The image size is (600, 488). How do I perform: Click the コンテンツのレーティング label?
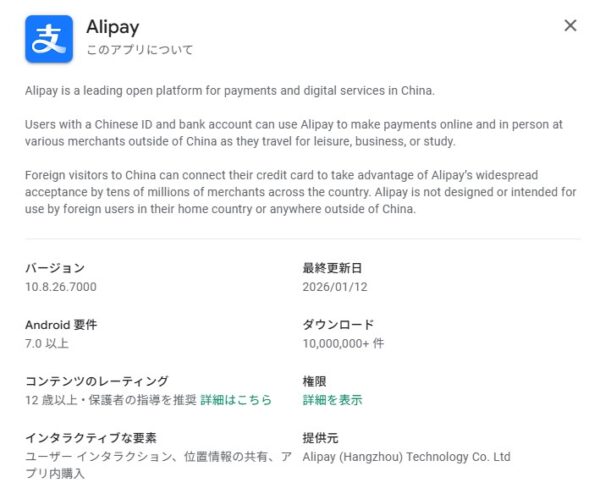(x=96, y=381)
